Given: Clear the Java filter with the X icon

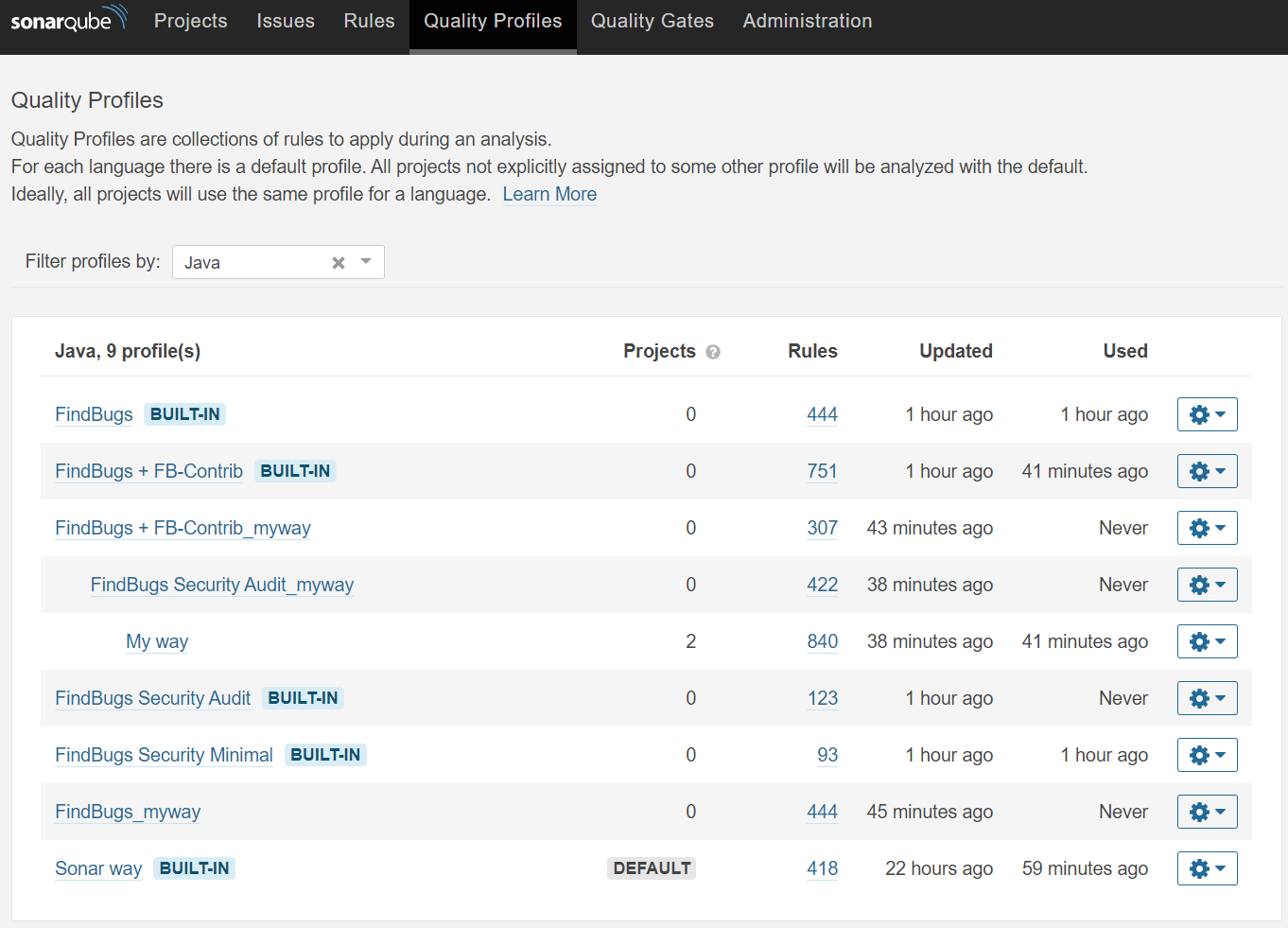Looking at the screenshot, I should tap(338, 263).
